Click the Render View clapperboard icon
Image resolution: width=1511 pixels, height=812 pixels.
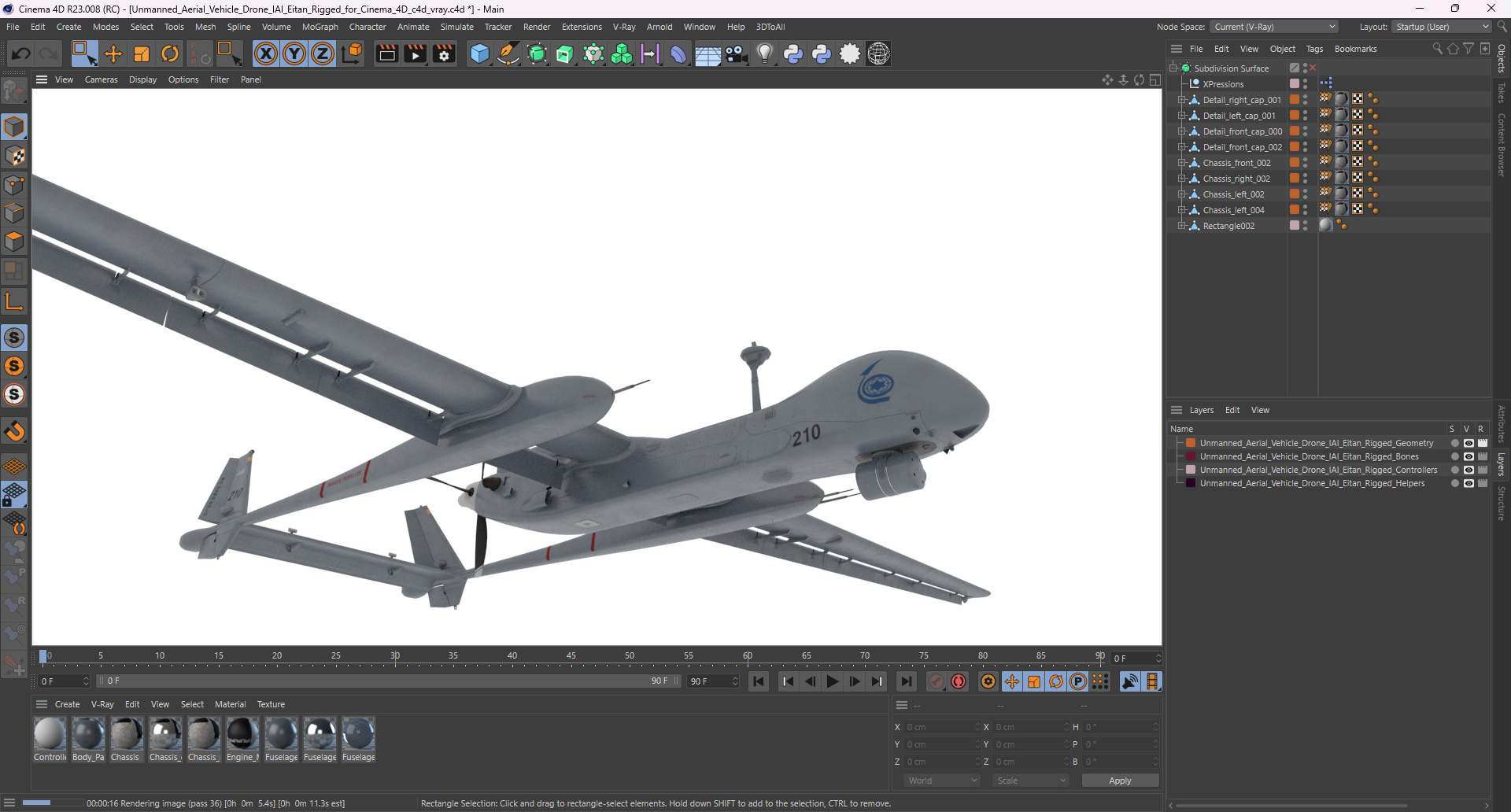(386, 54)
